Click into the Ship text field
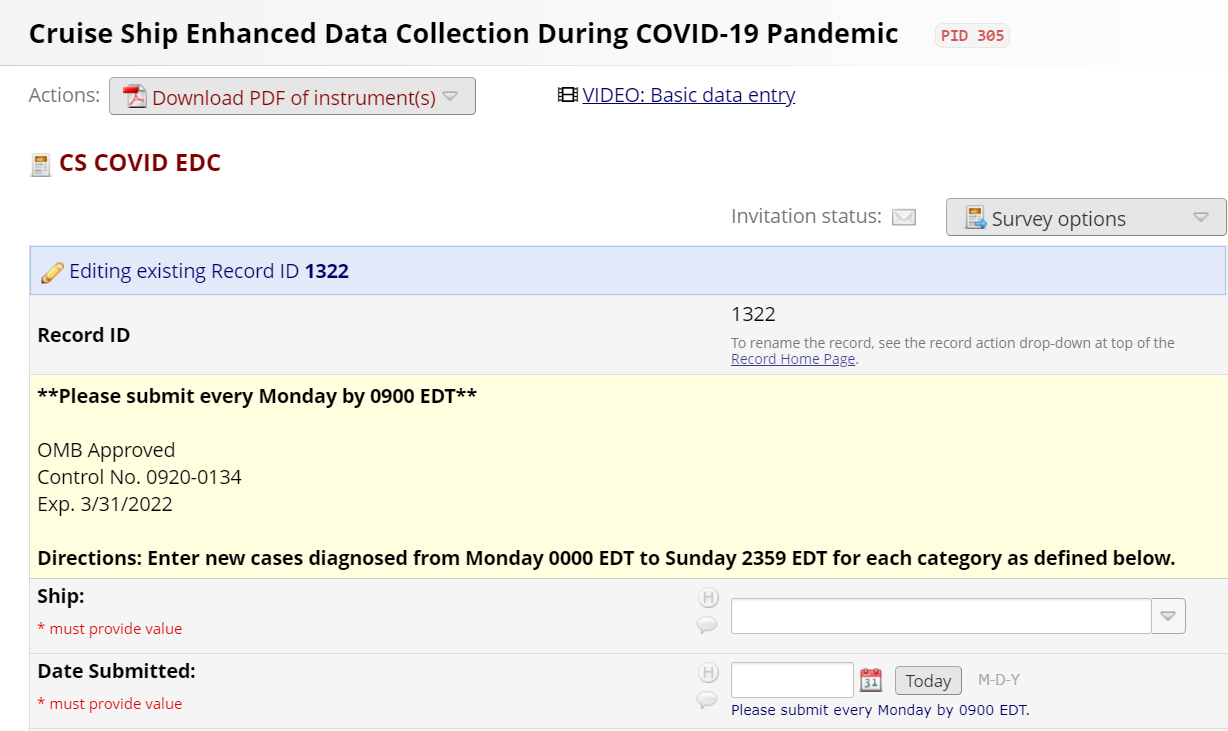The image size is (1228, 731). tap(940, 616)
